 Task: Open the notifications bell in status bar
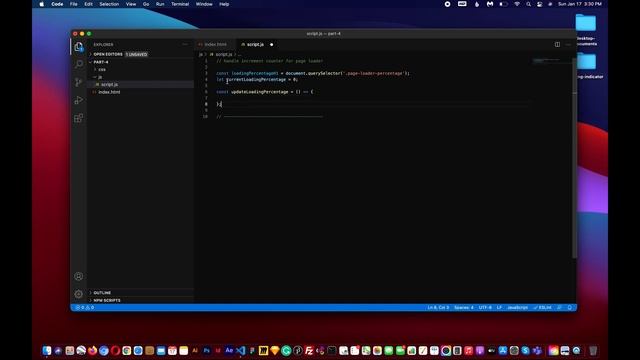coord(570,307)
